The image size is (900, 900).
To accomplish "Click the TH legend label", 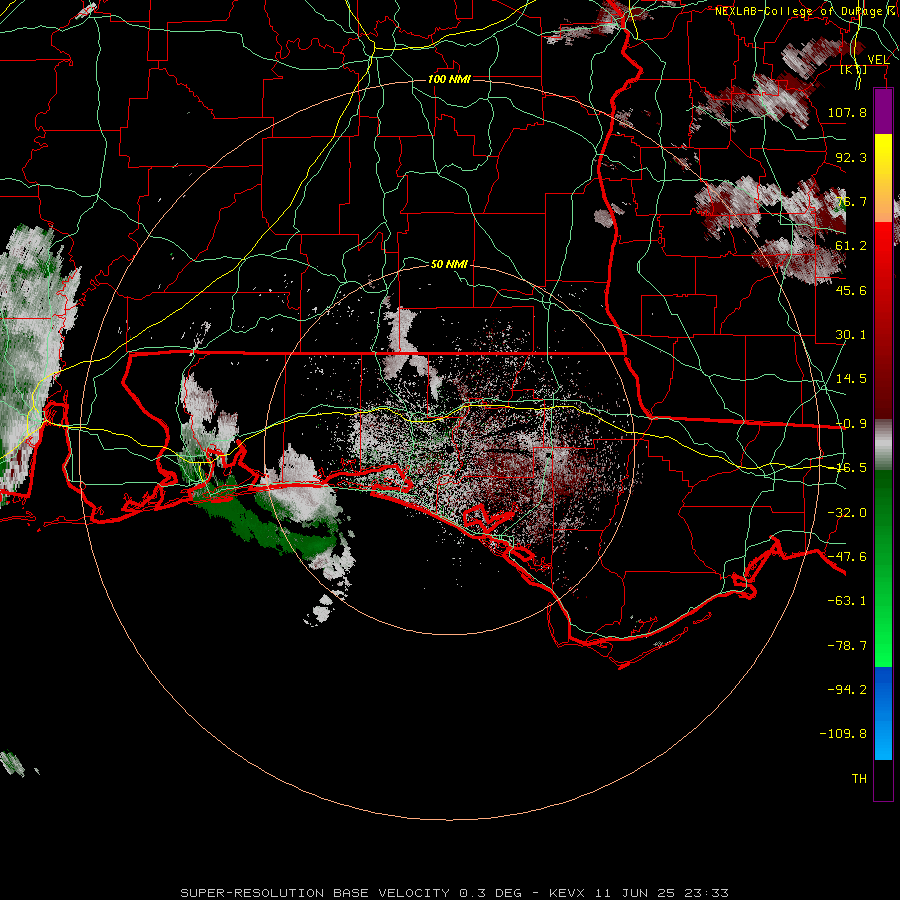I will 859,779.
